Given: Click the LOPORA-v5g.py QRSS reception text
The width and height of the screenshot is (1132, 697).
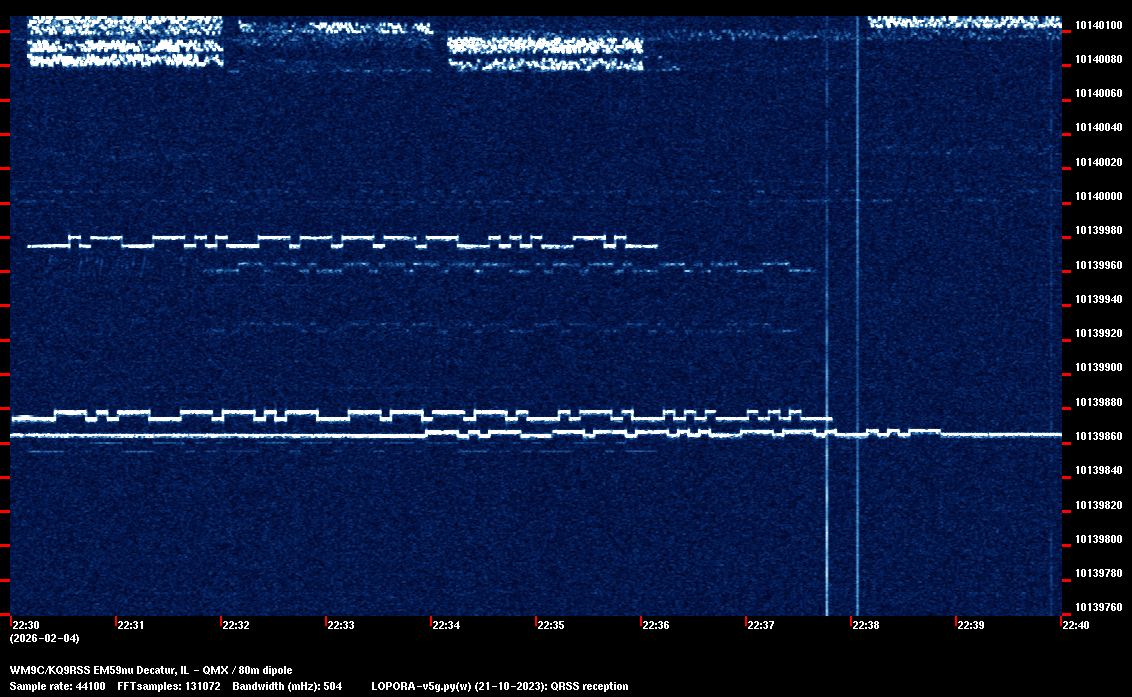Looking at the screenshot, I should click(x=499, y=686).
